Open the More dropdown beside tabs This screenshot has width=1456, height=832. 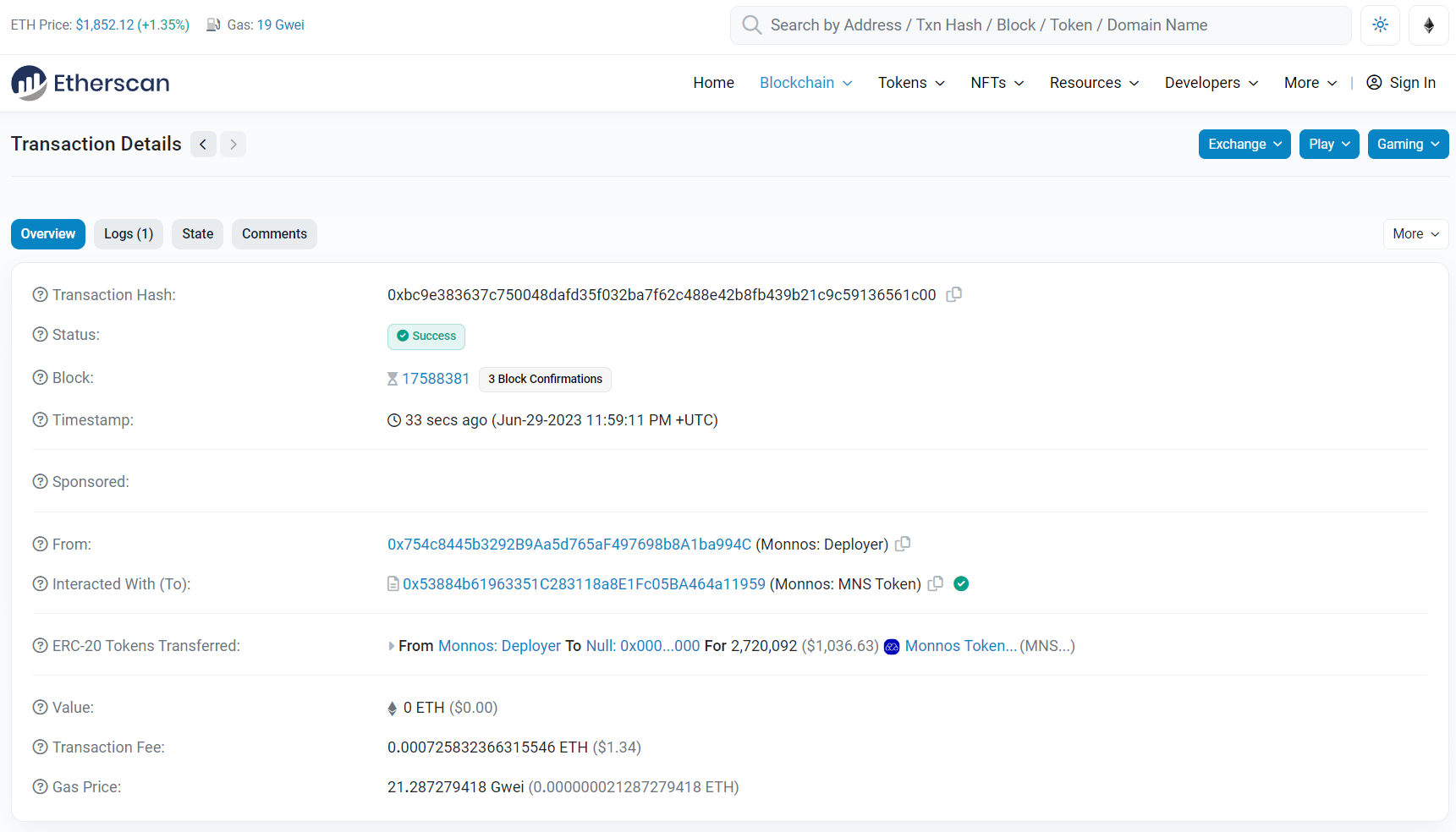[1415, 233]
